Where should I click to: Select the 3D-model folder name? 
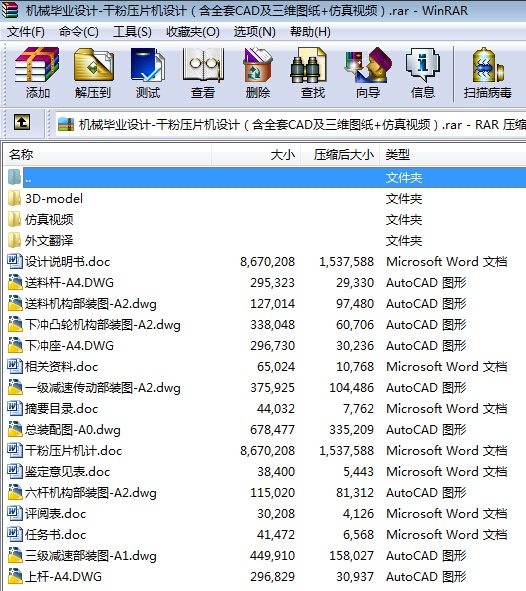click(54, 199)
